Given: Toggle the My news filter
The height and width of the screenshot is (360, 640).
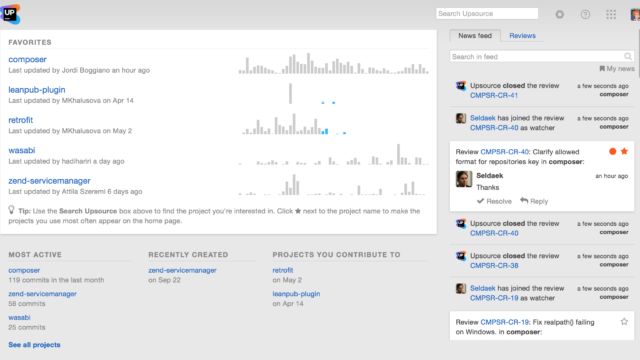Looking at the screenshot, I should [617, 69].
